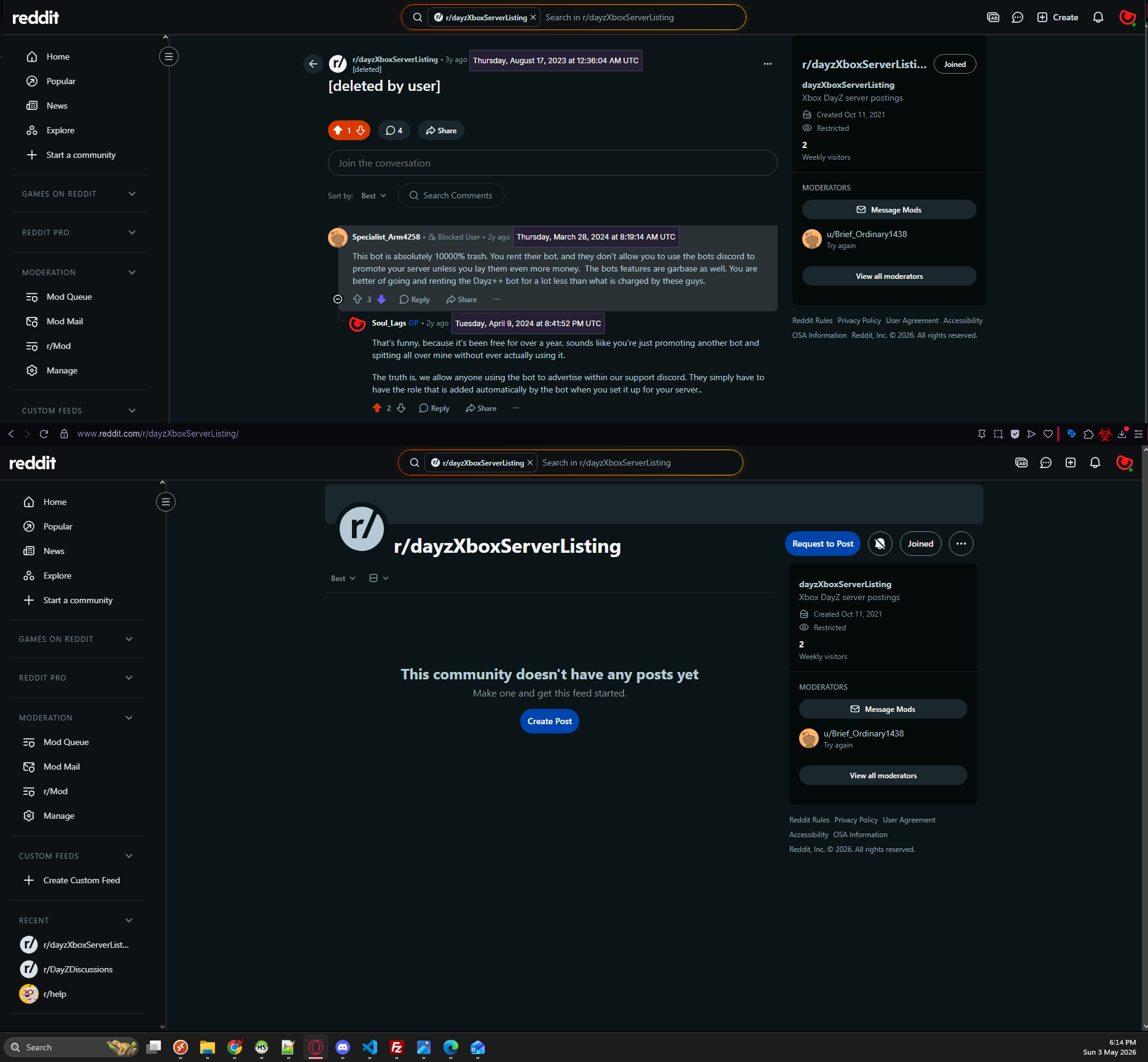Open the Opera extensions puzzle-piece icon
1148x1062 pixels.
pyautogui.click(x=1088, y=434)
